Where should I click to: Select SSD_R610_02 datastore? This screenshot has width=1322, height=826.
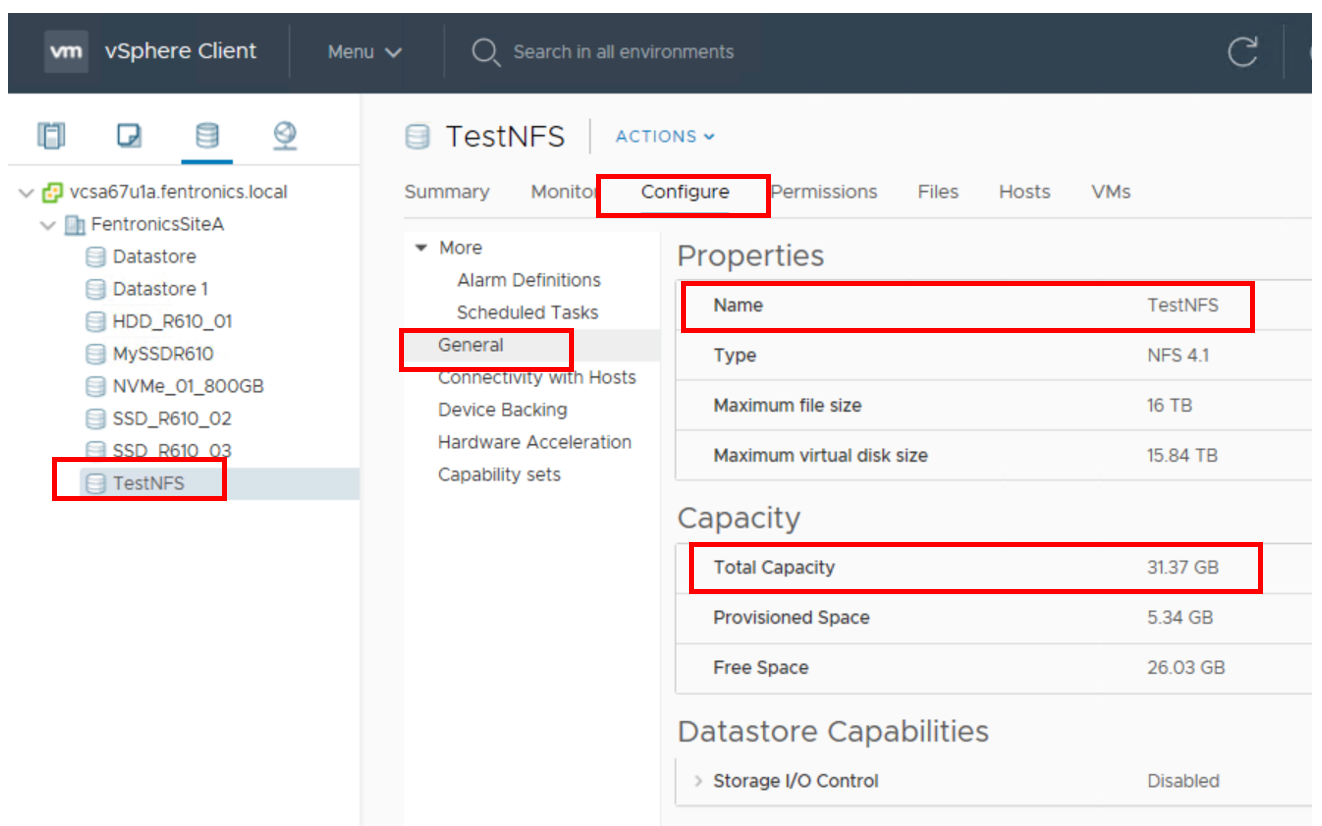[172, 418]
